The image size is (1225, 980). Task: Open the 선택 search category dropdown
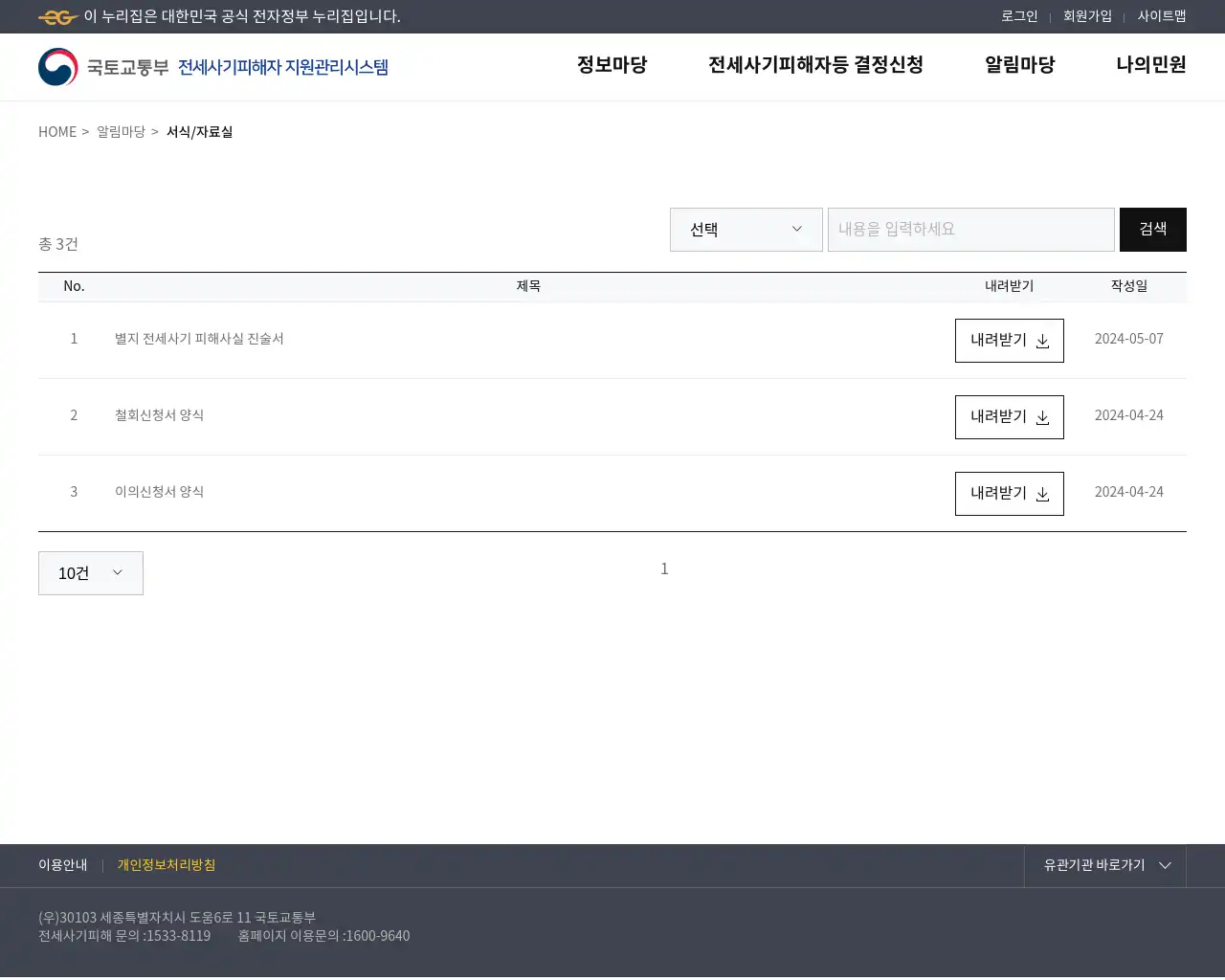746,230
